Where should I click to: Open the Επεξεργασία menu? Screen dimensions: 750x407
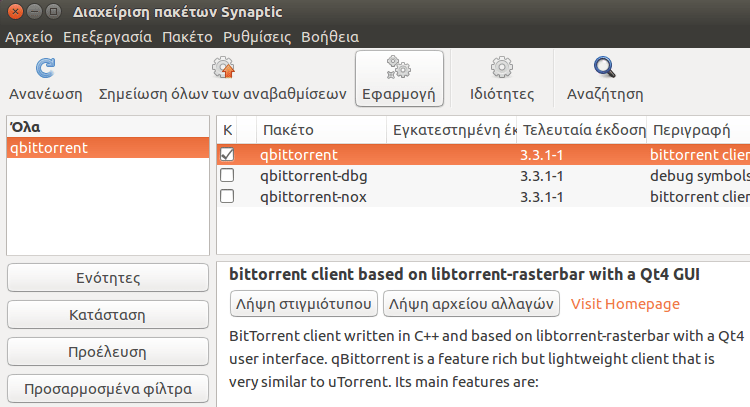107,37
